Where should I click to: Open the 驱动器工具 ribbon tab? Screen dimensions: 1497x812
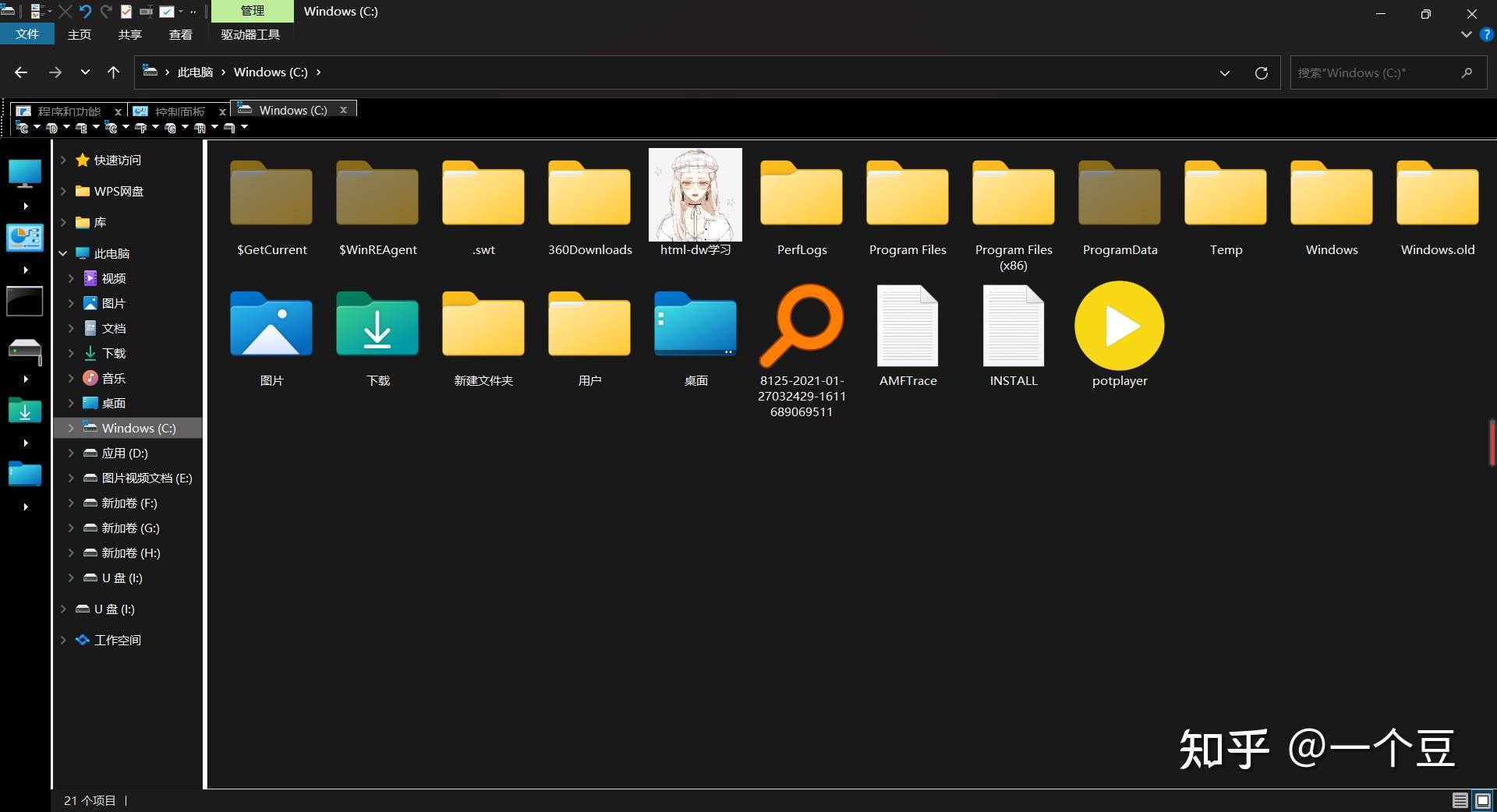click(x=250, y=34)
